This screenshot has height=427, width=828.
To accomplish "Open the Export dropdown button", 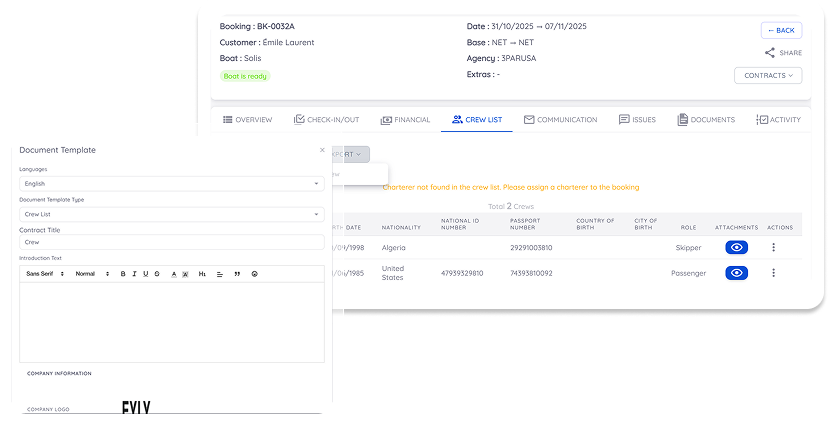I will [x=350, y=155].
